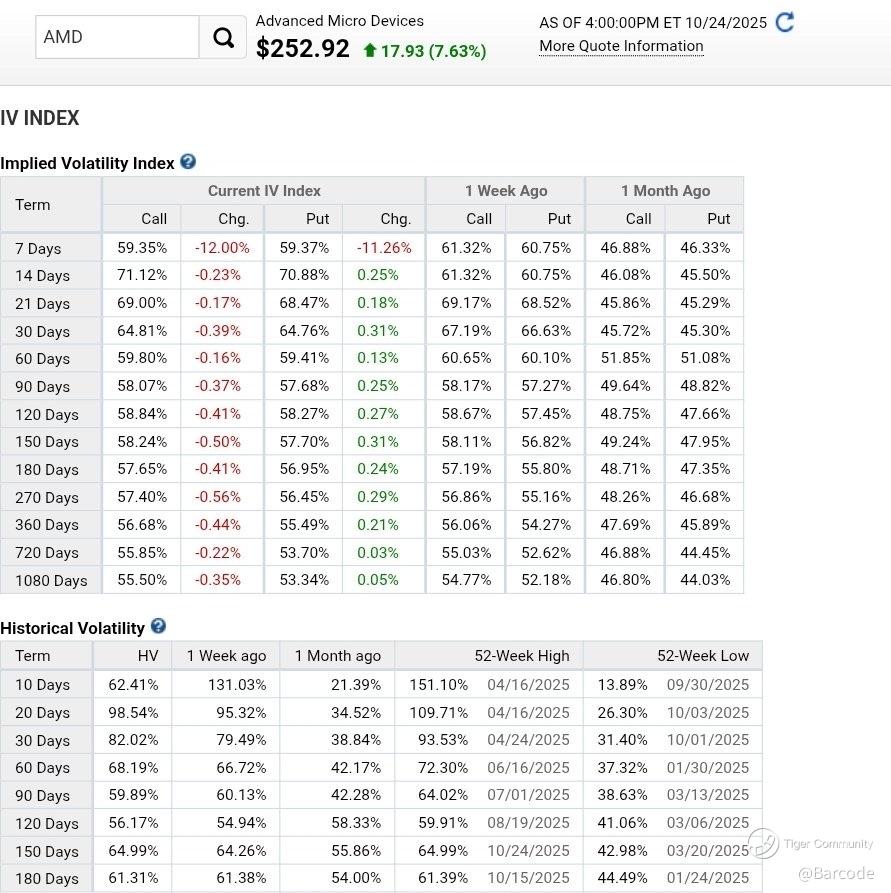Viewport: 891px width, 893px height.
Task: Open Historical Volatility help icon
Action: [x=158, y=626]
